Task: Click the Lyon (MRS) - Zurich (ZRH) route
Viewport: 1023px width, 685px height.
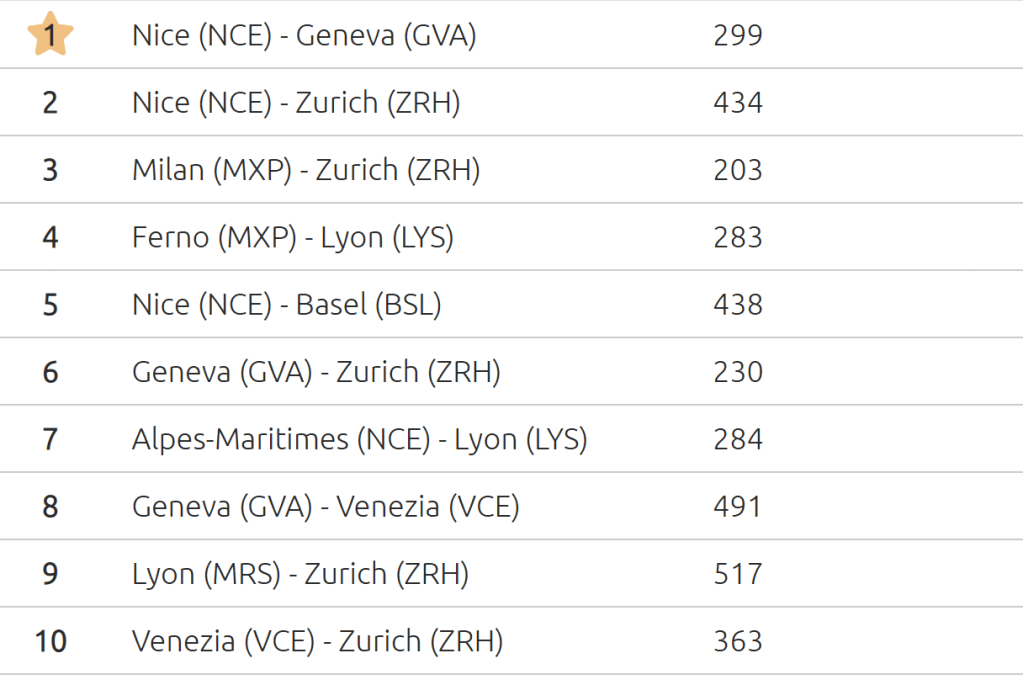Action: [300, 574]
